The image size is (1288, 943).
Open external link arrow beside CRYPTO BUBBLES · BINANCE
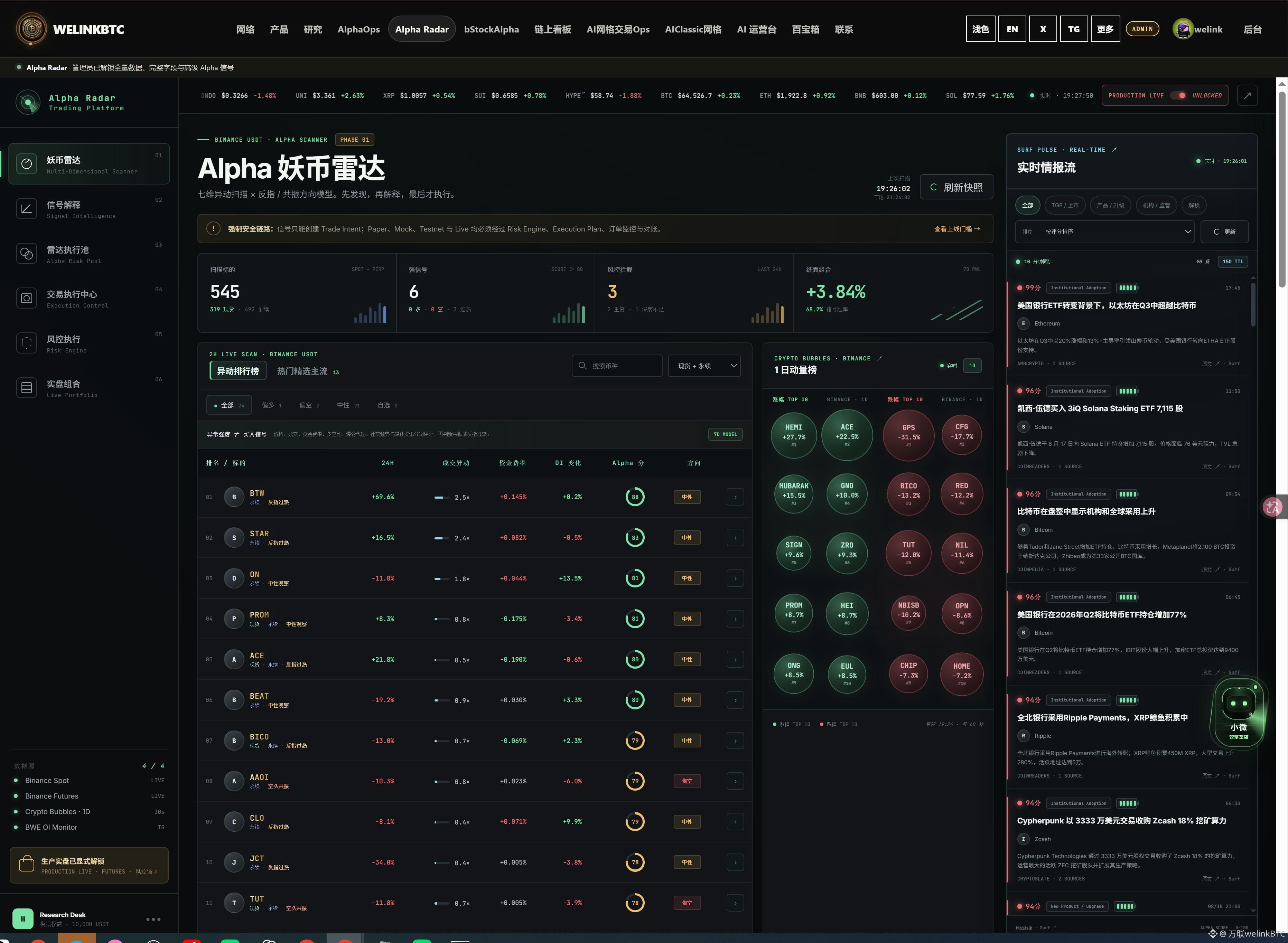(879, 358)
